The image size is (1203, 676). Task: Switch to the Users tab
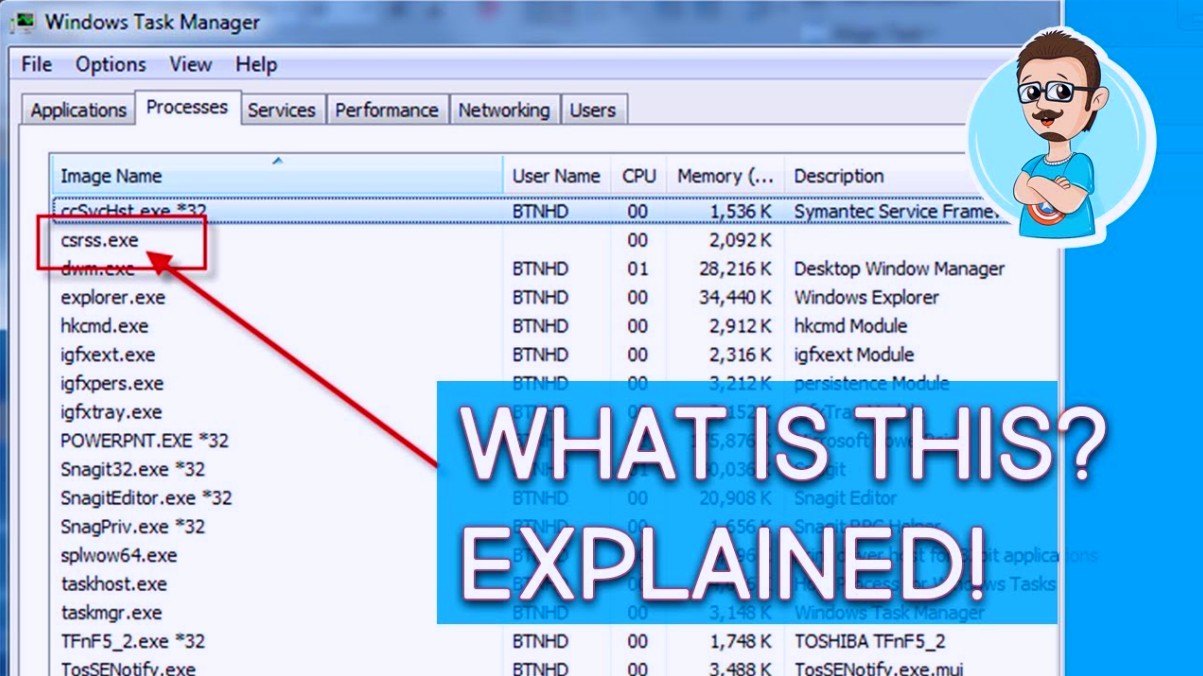coord(593,110)
